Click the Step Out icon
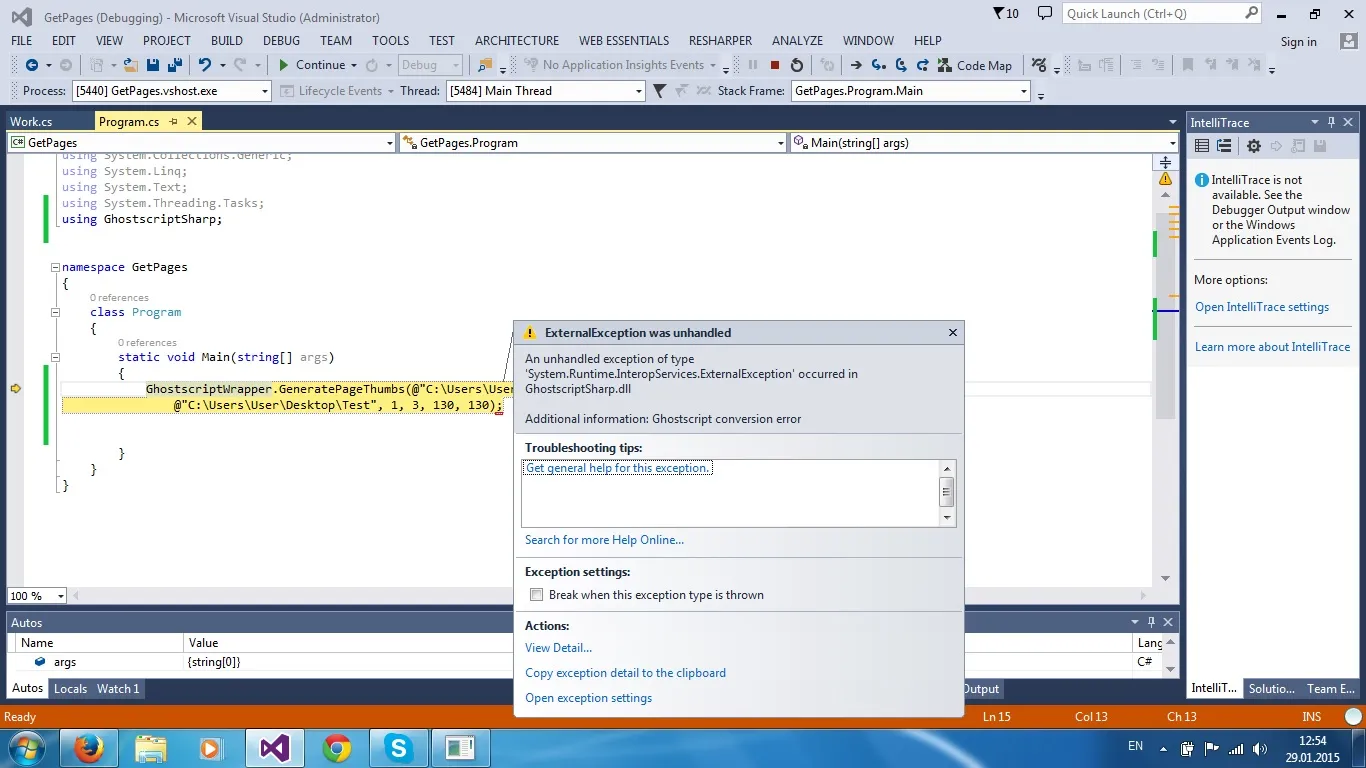Image resolution: width=1366 pixels, height=768 pixels. (x=922, y=65)
